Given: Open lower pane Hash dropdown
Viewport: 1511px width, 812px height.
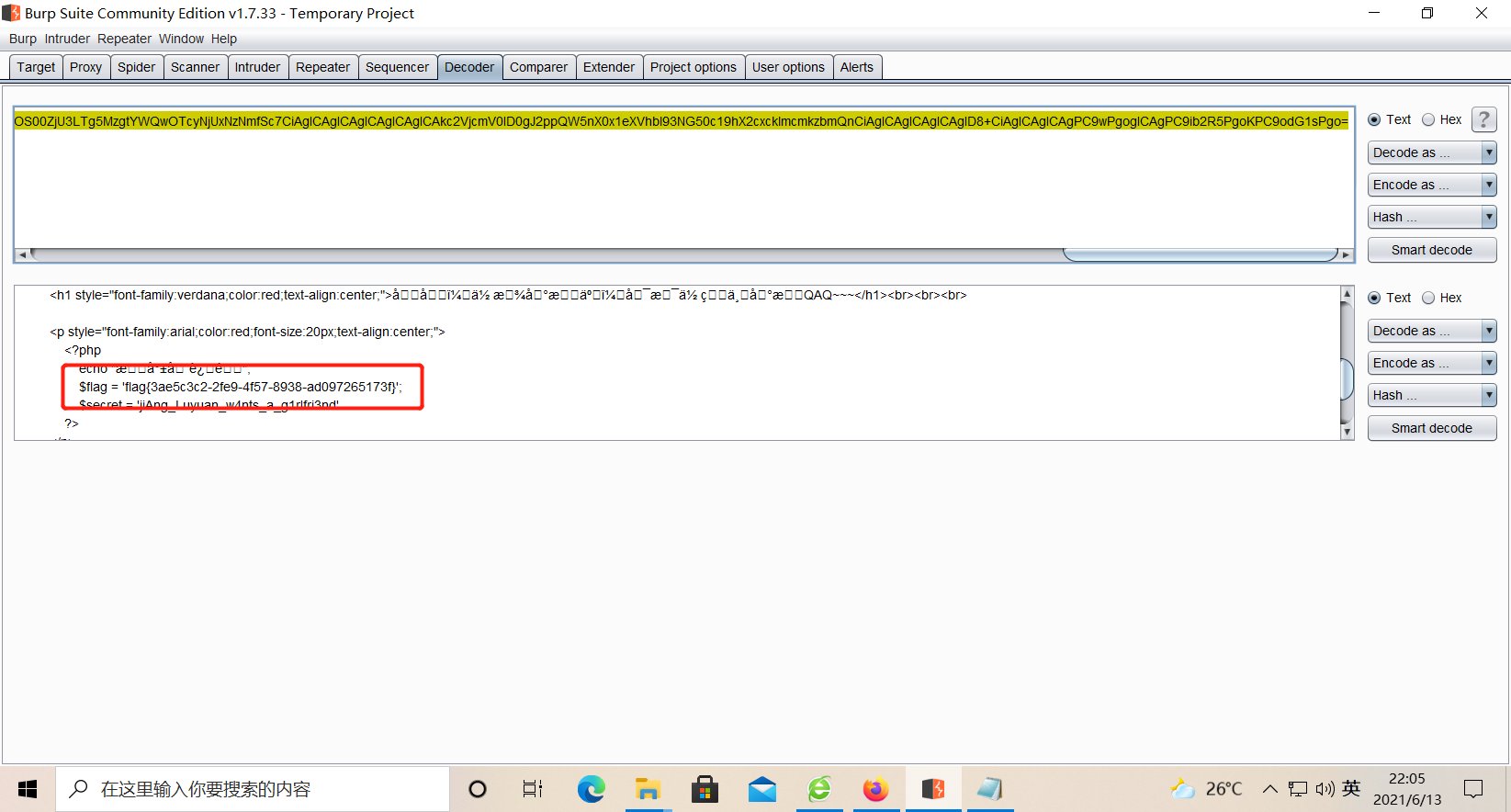Looking at the screenshot, I should coord(1432,395).
